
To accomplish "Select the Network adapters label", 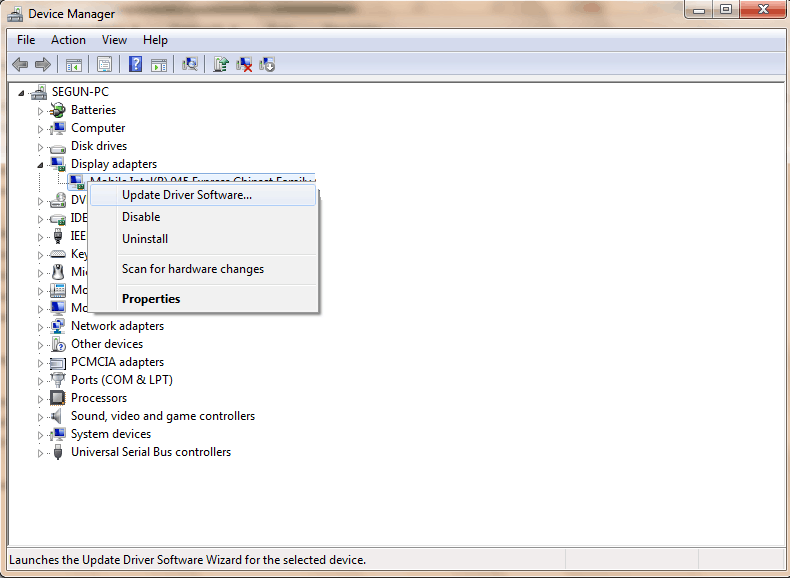I will click(x=117, y=326).
